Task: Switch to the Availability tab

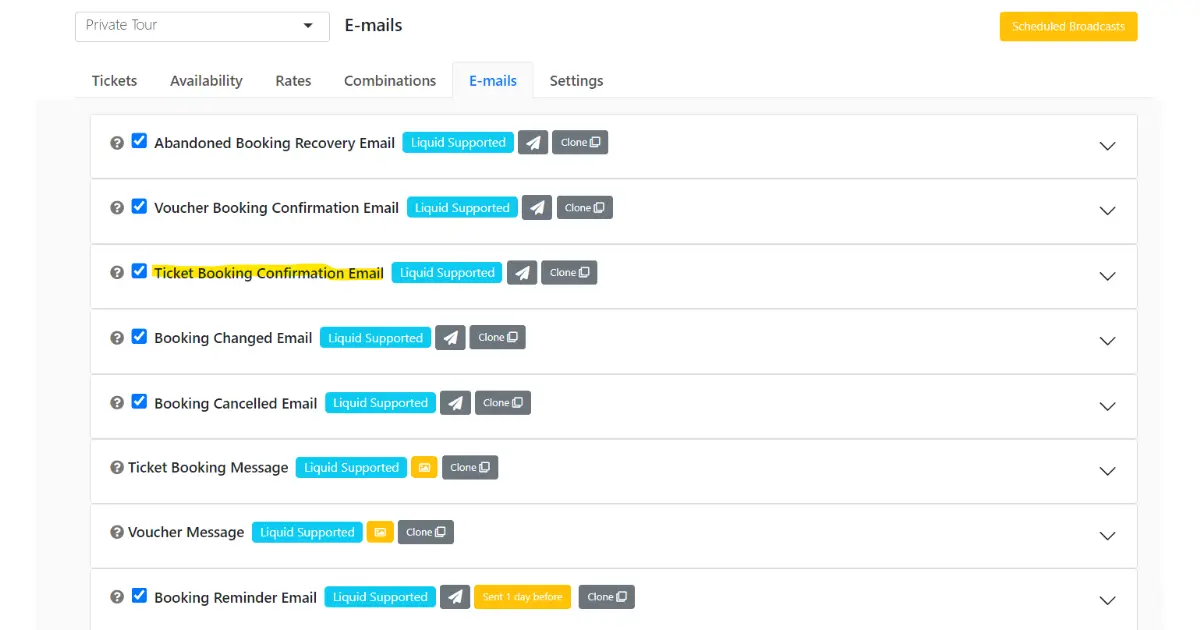Action: click(206, 80)
